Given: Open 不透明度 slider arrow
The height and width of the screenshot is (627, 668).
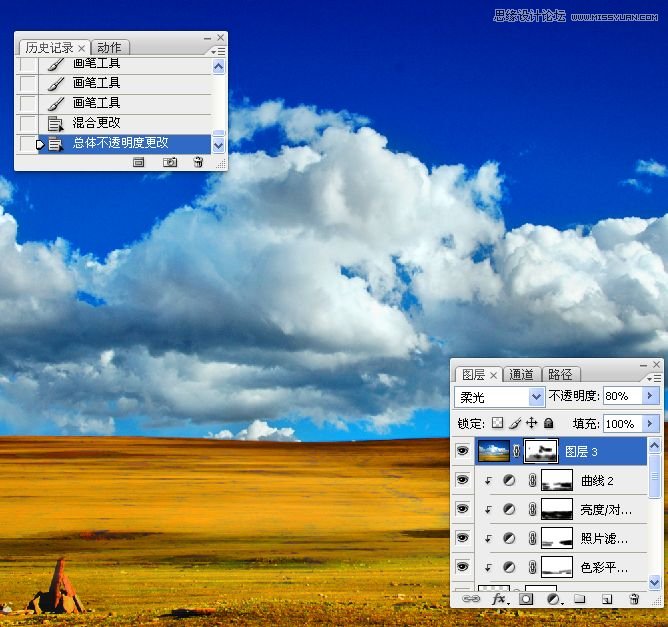Looking at the screenshot, I should (x=651, y=396).
